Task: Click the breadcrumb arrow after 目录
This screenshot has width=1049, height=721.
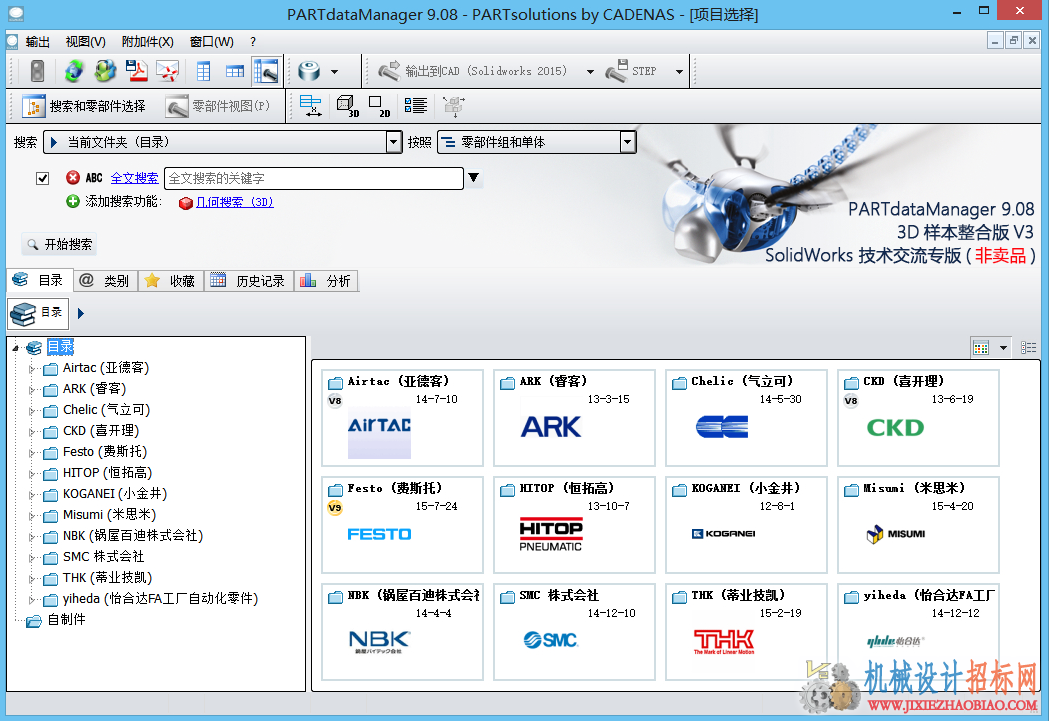Action: [81, 313]
